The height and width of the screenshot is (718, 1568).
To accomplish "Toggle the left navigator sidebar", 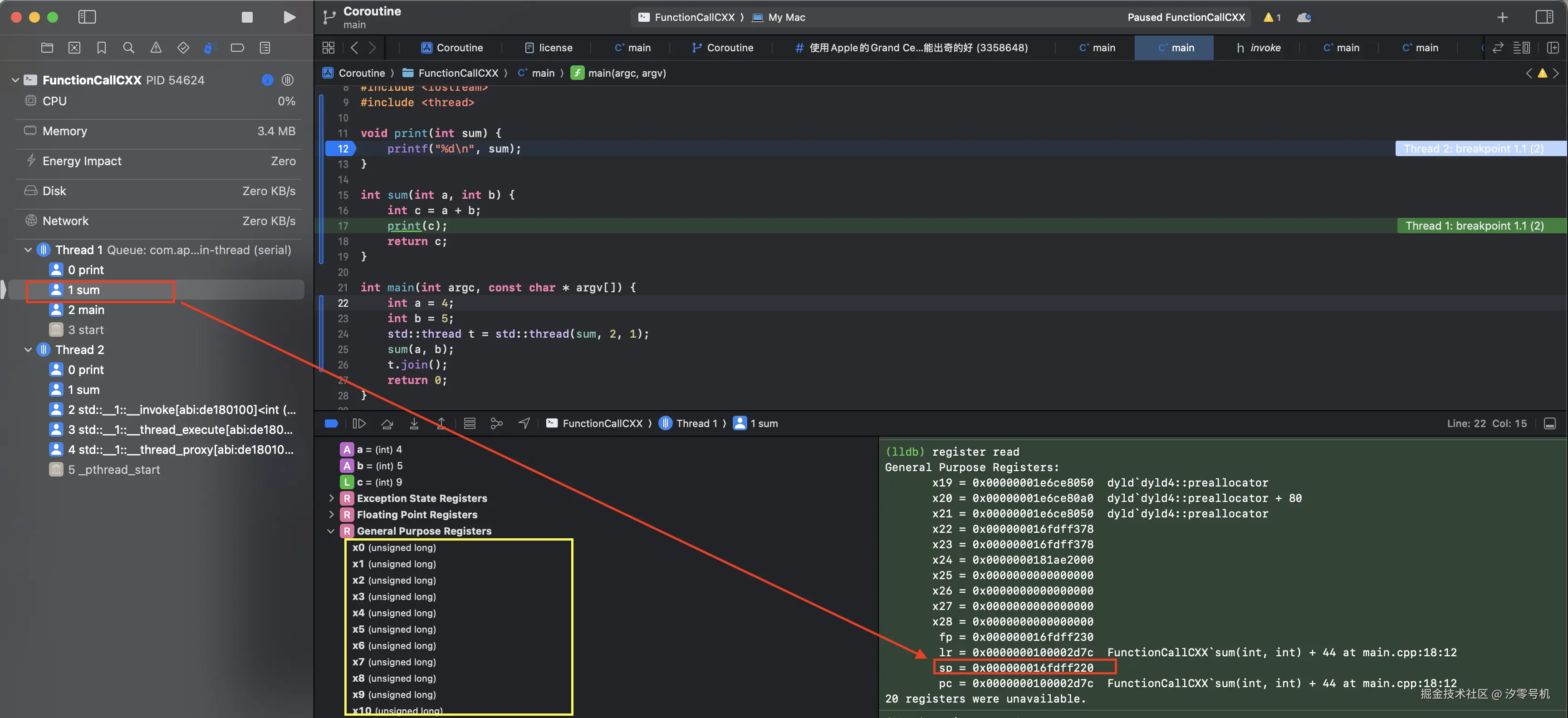I will coord(87,17).
